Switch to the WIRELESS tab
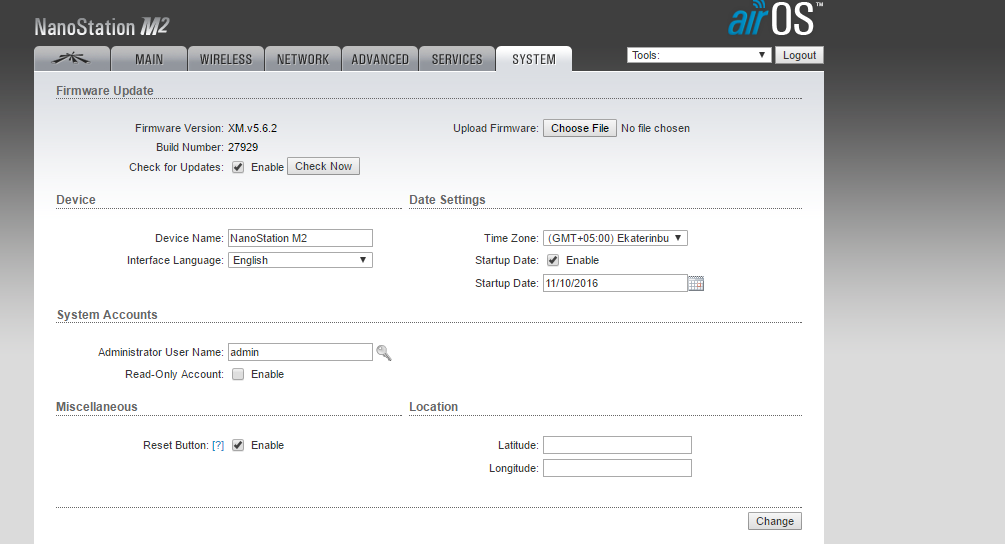The height and width of the screenshot is (544, 1005). 226,59
